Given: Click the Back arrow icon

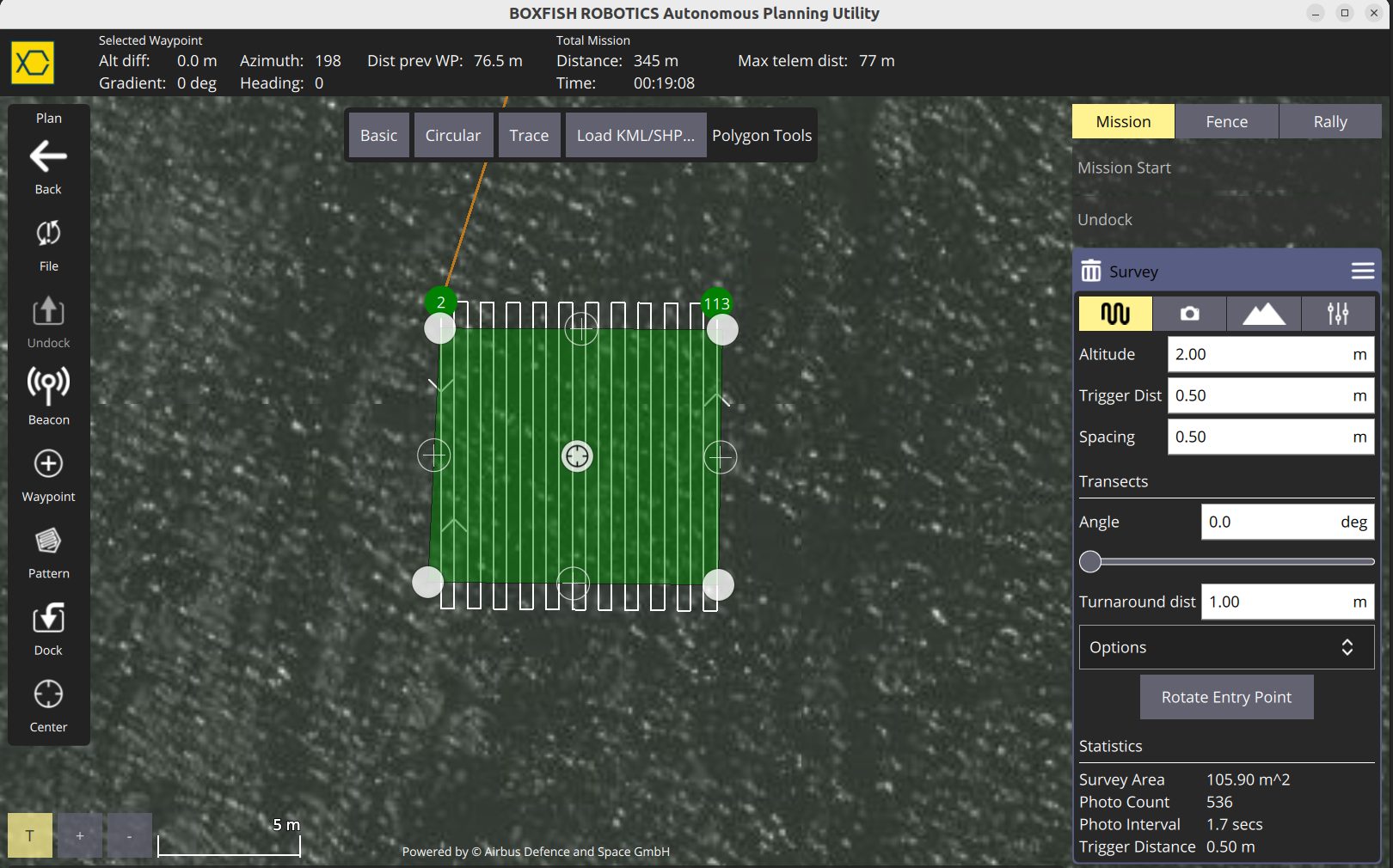Looking at the screenshot, I should 48,157.
